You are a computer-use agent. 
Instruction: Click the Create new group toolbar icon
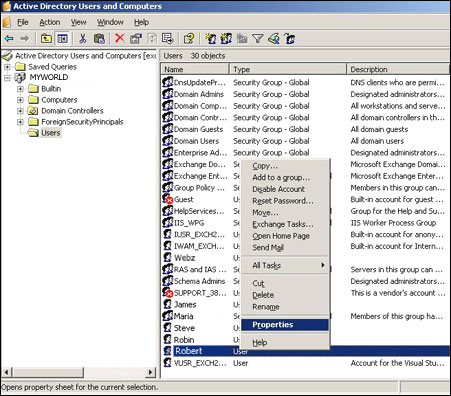(x=226, y=39)
